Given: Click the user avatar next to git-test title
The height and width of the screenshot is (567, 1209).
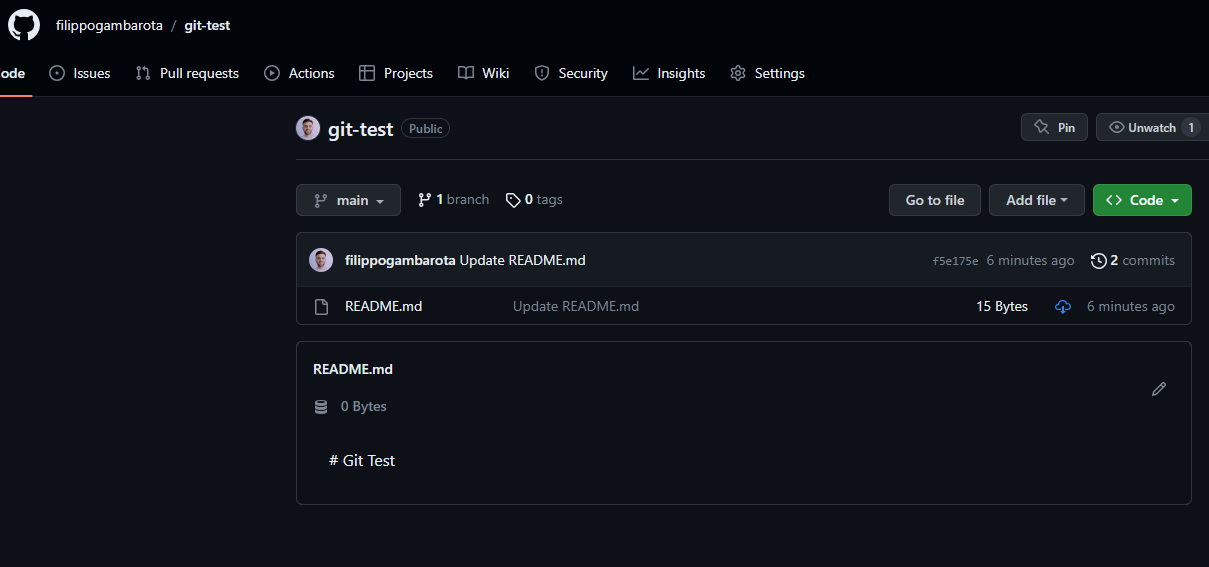Looking at the screenshot, I should point(308,128).
